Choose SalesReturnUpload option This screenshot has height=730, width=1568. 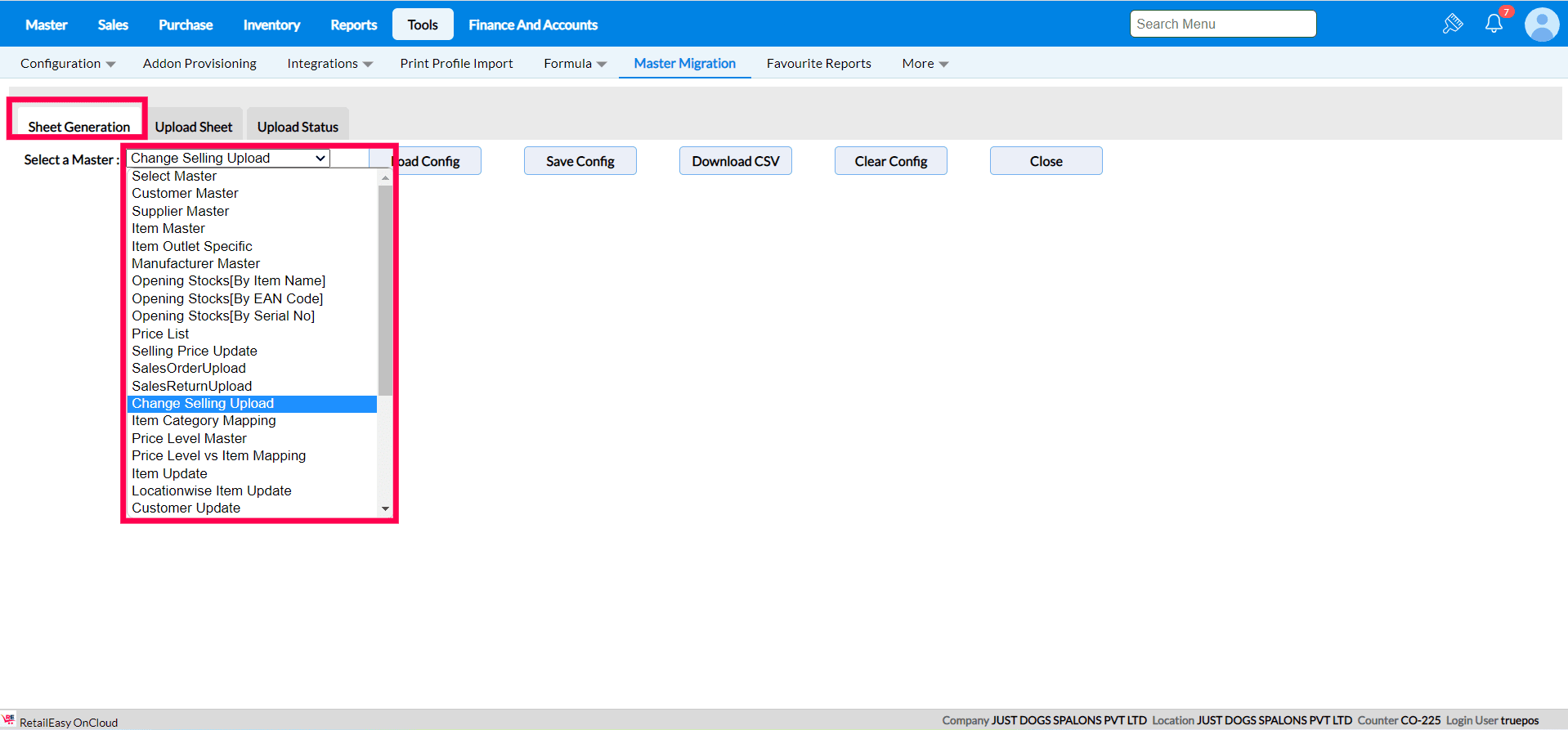[252, 387]
